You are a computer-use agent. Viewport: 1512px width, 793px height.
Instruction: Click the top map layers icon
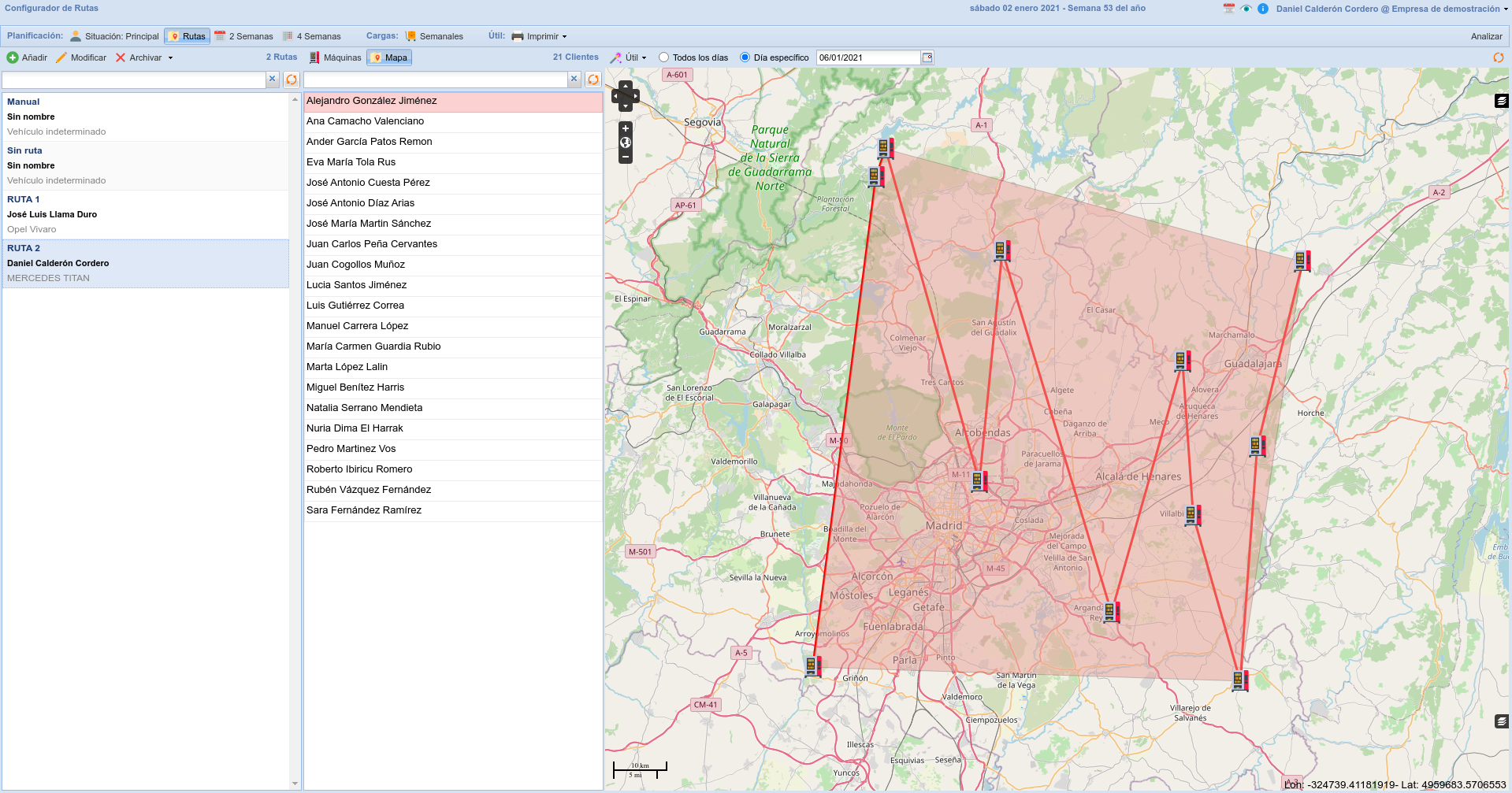coord(1502,101)
